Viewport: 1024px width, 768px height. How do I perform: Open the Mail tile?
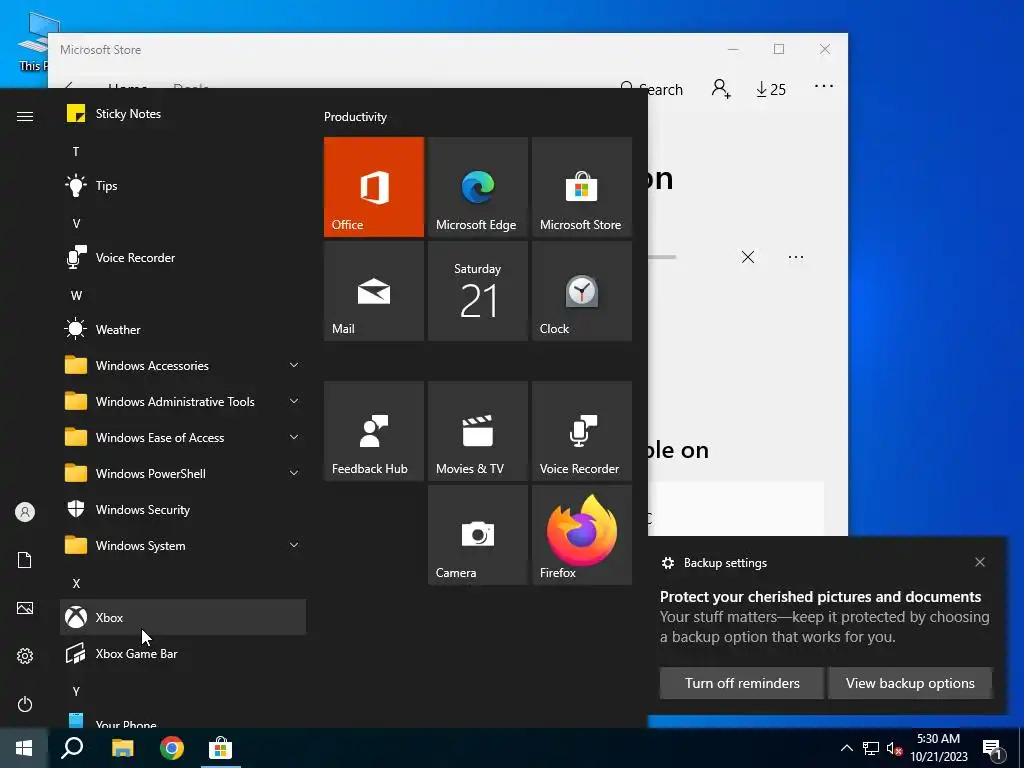374,291
